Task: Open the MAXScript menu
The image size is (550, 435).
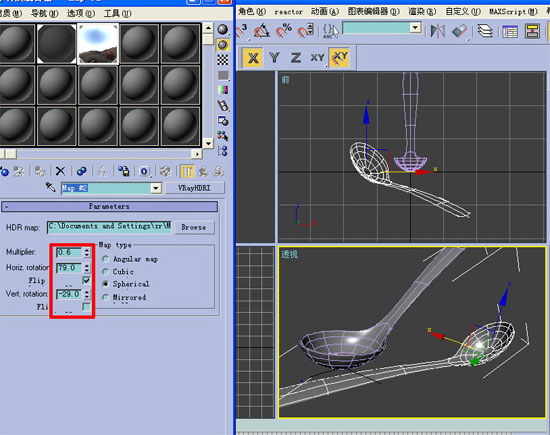Action: tap(513, 12)
